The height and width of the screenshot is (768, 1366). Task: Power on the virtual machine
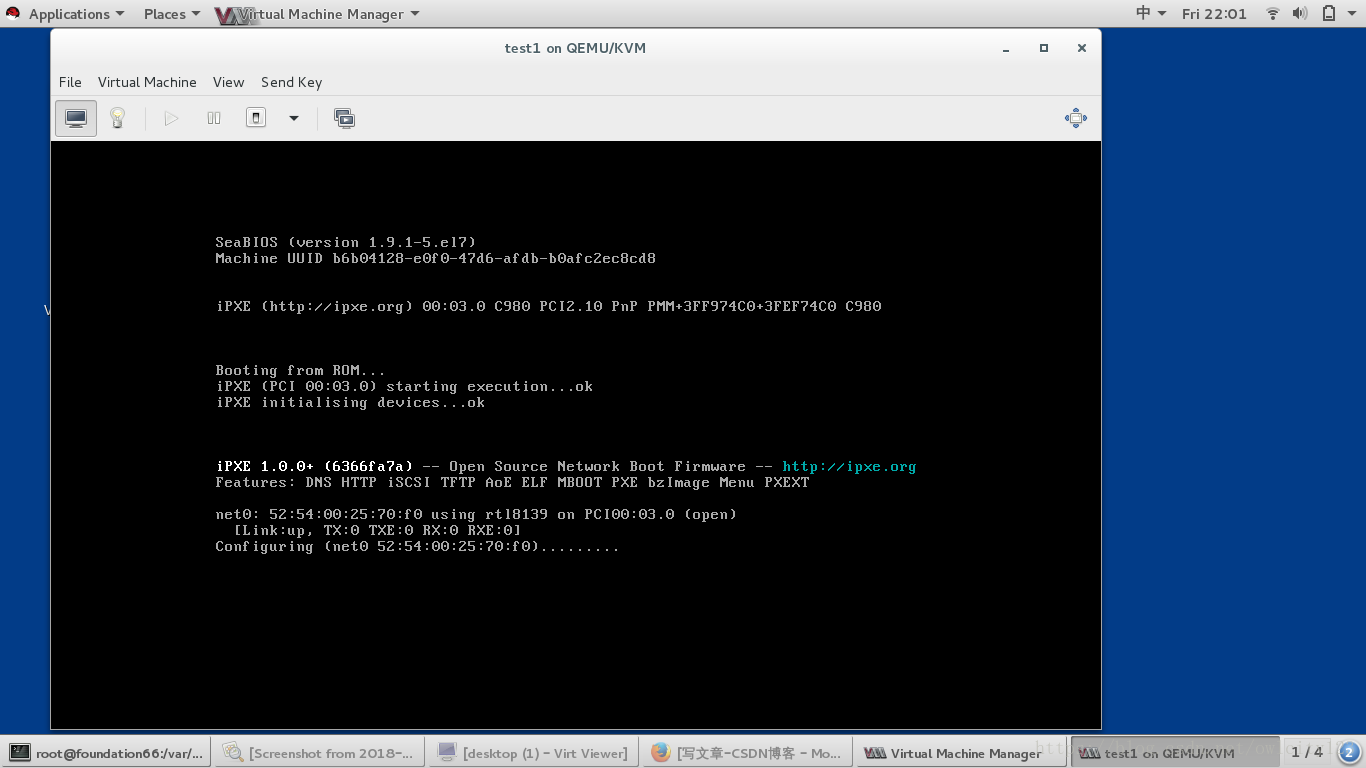(171, 118)
